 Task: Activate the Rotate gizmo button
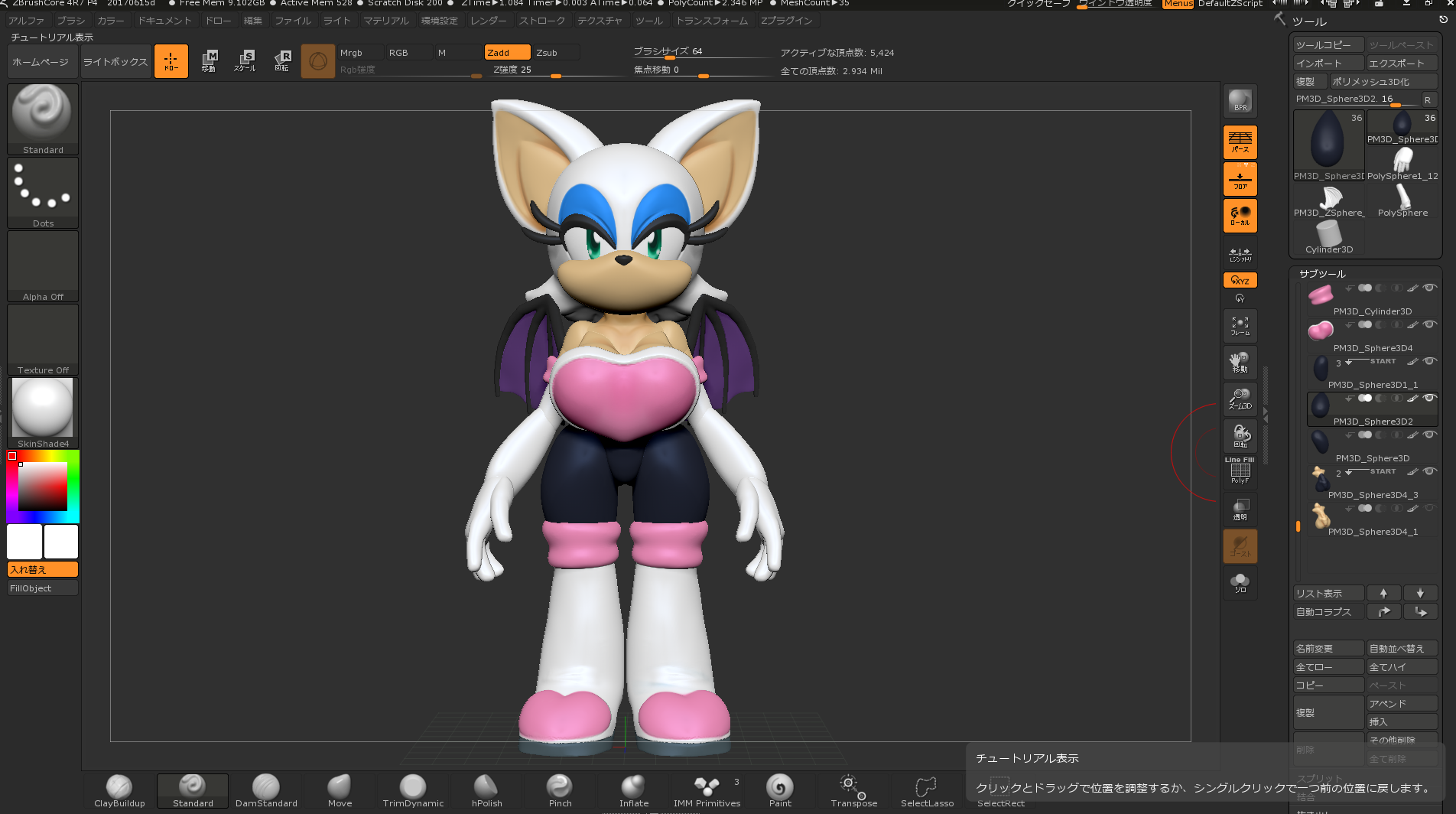(282, 60)
